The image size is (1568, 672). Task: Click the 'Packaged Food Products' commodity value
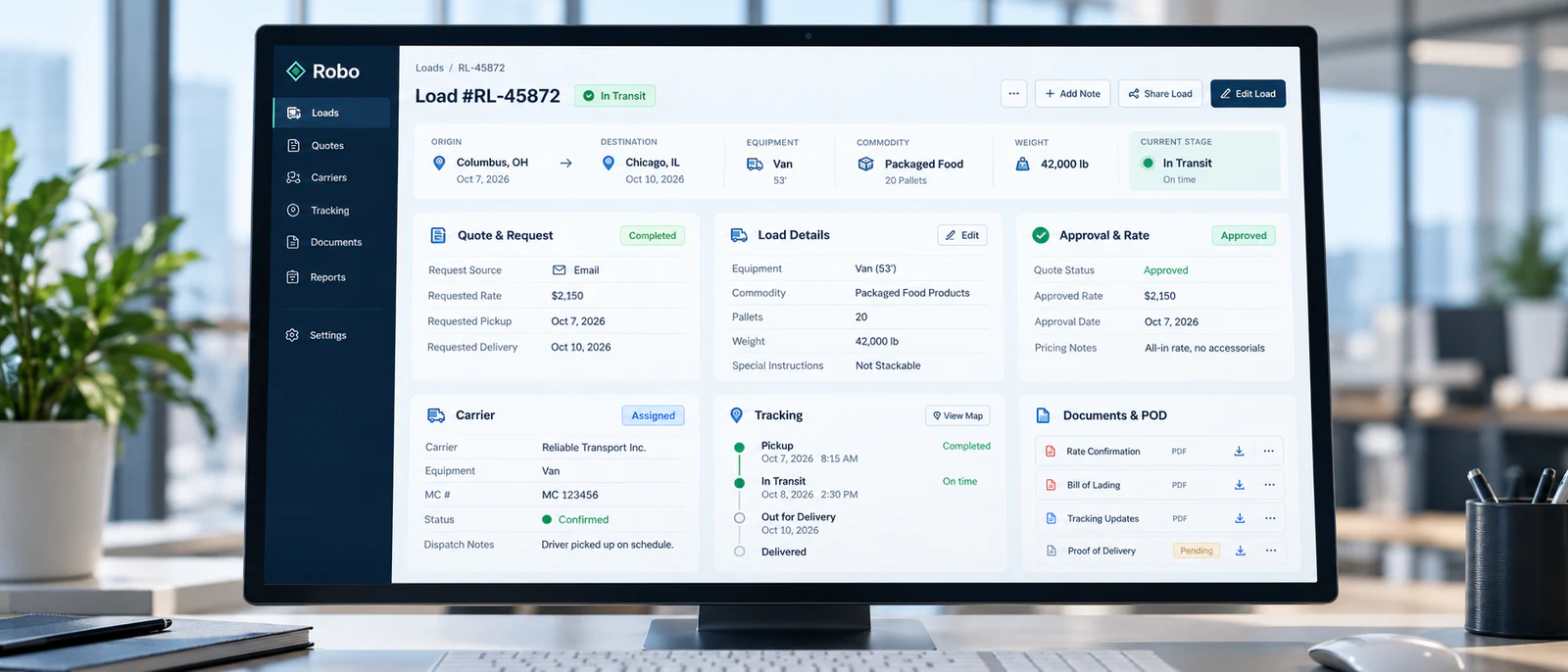click(x=912, y=293)
